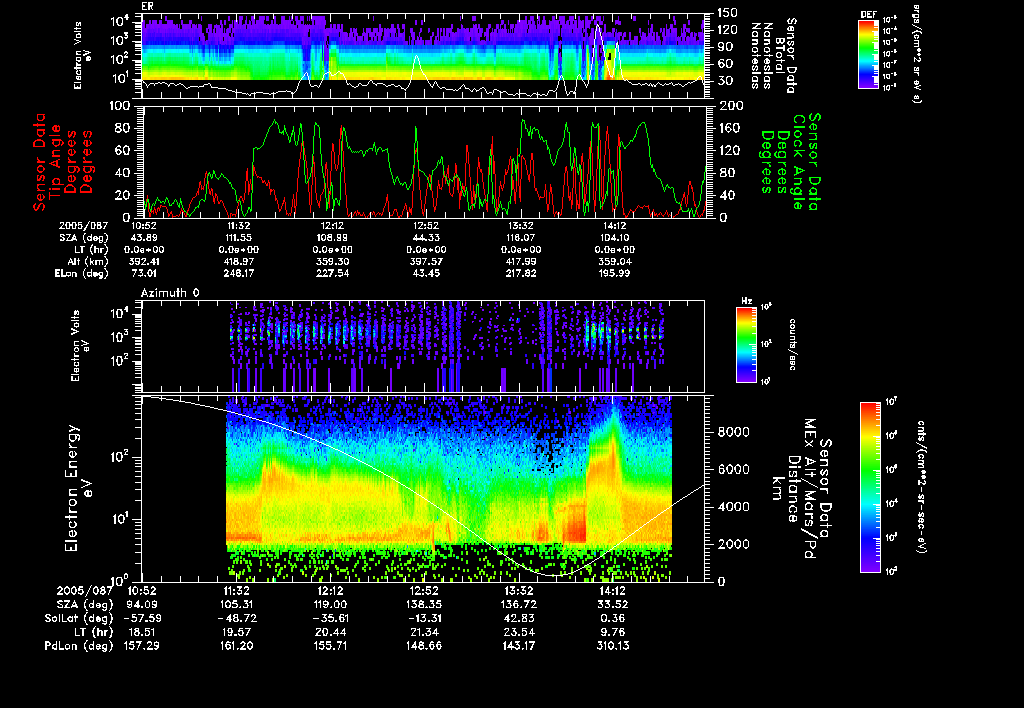Click the DEF label above the color bar
This screenshot has width=1024, height=708.
869,14
